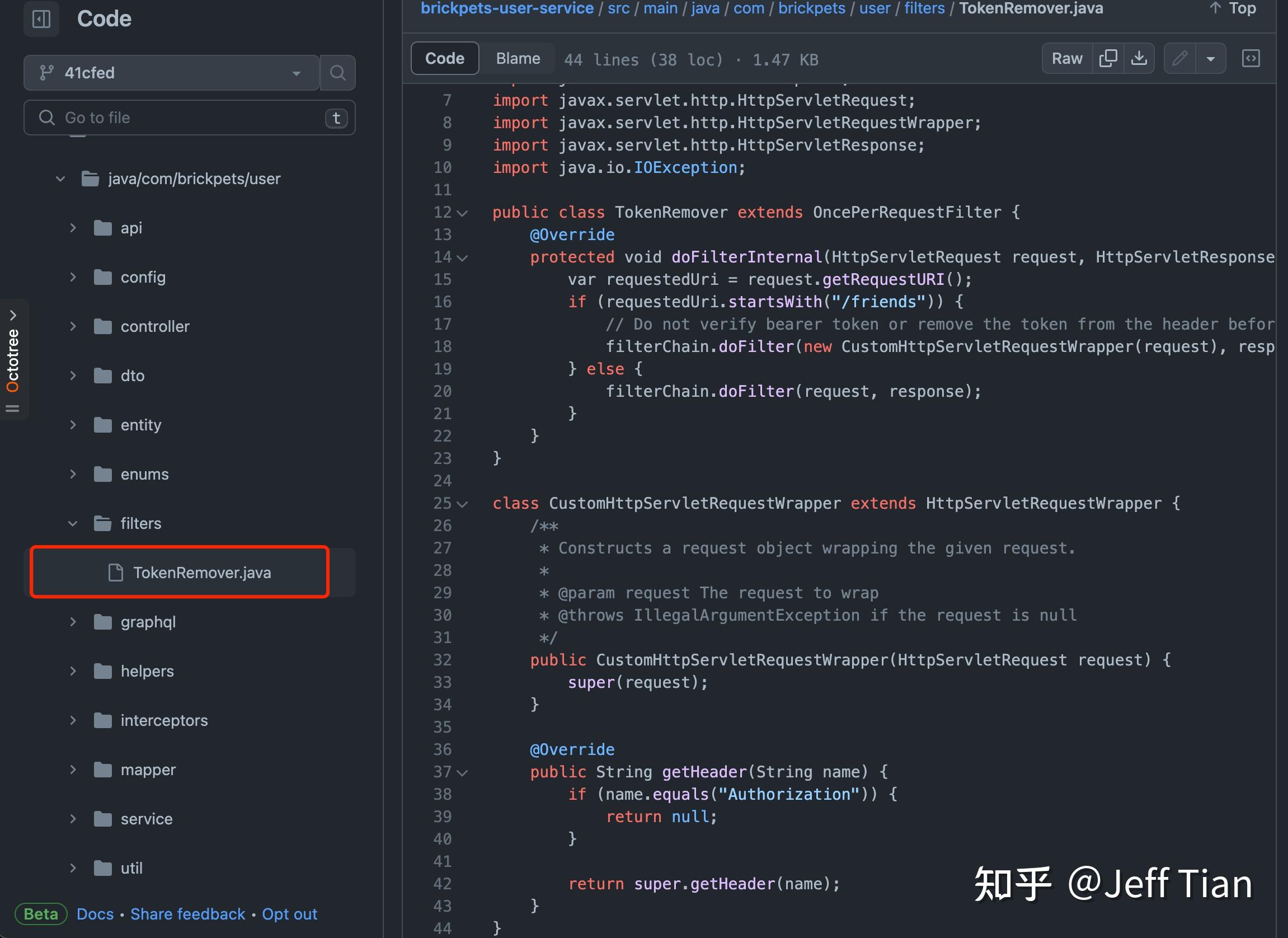Screen dimensions: 1288x938
Task: Select the TokenRemover.java file icon
Action: point(116,572)
